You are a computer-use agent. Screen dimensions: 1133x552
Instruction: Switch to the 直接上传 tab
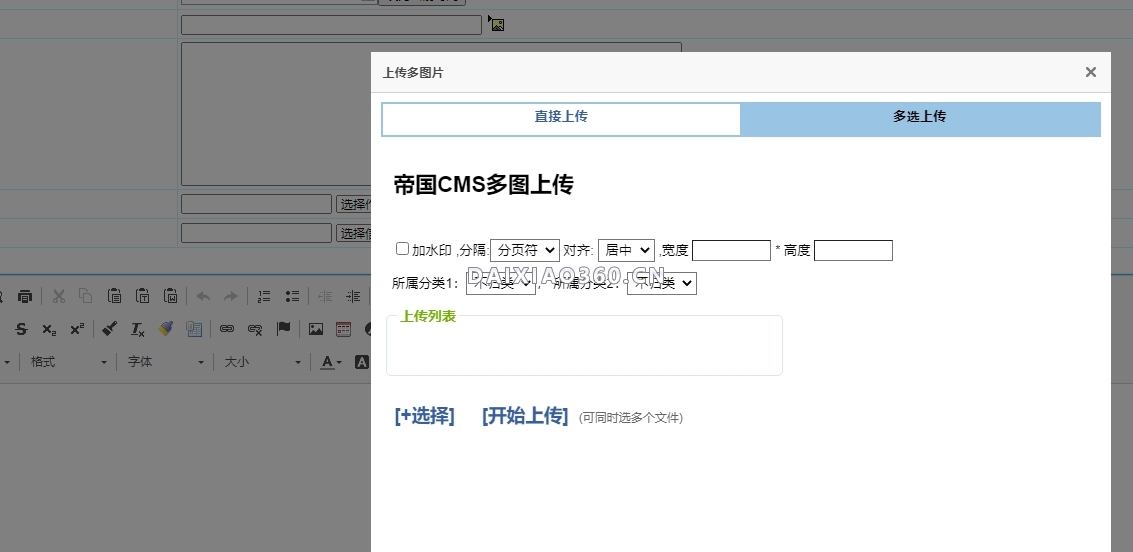pyautogui.click(x=561, y=118)
